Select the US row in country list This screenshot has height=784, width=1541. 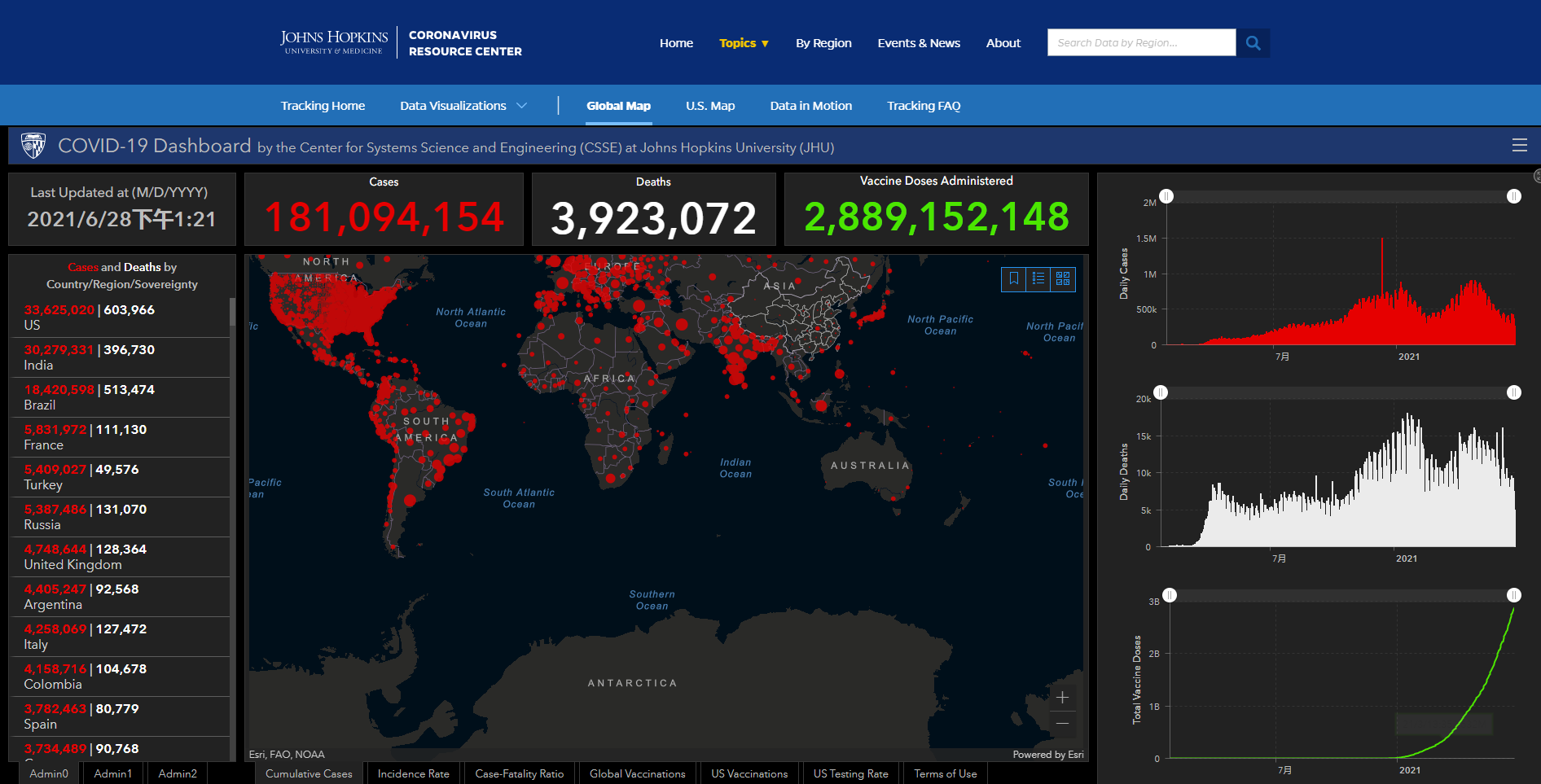[121, 318]
